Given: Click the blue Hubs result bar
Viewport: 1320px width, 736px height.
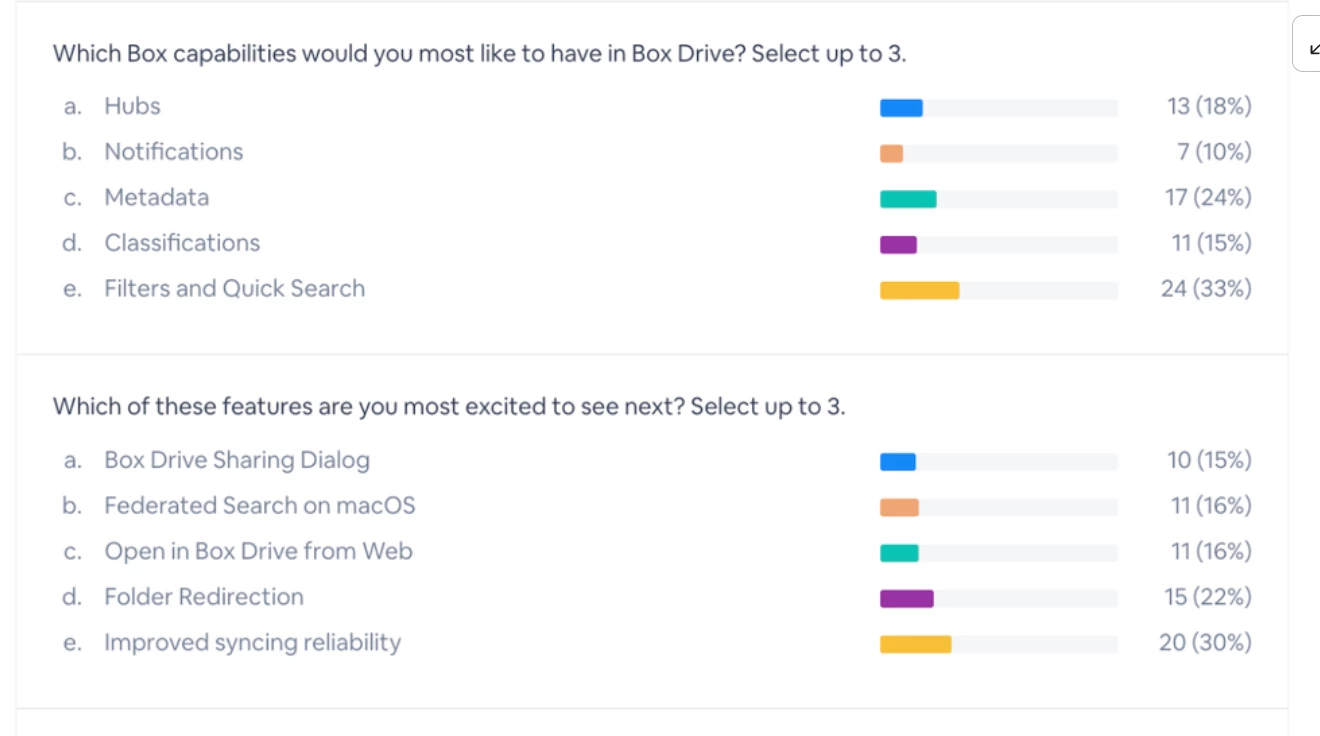Looking at the screenshot, I should (x=901, y=108).
